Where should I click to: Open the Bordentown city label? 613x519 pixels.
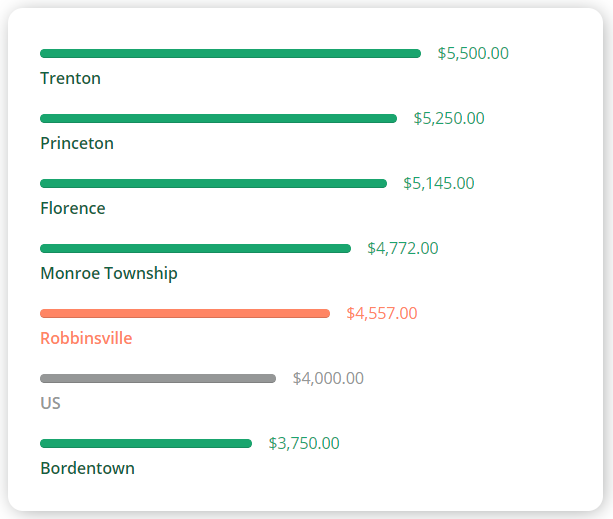tap(88, 468)
